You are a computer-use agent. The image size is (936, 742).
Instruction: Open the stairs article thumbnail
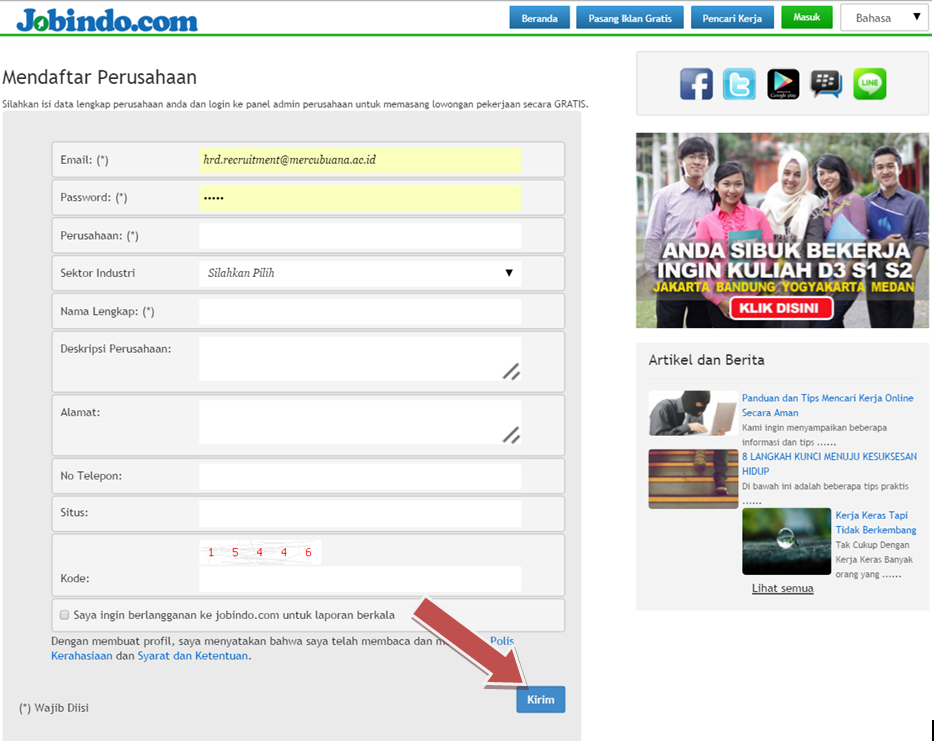point(693,479)
